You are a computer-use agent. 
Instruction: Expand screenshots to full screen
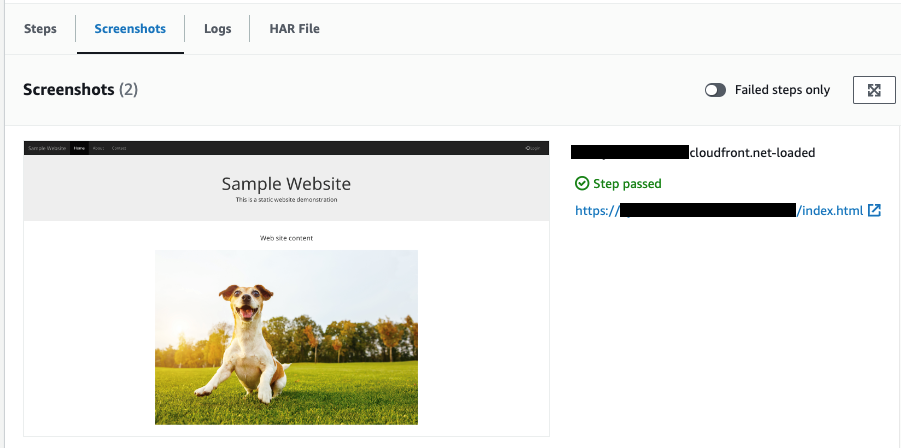coord(874,90)
